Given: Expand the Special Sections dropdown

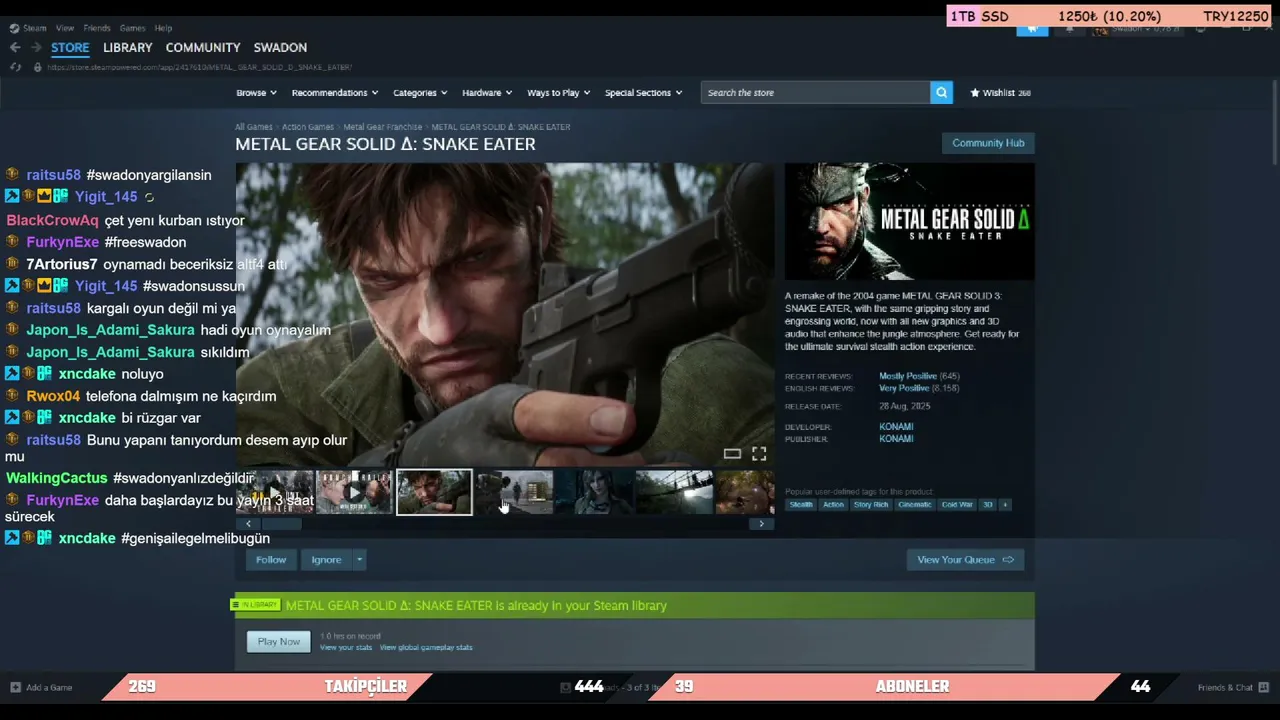Looking at the screenshot, I should pos(643,93).
